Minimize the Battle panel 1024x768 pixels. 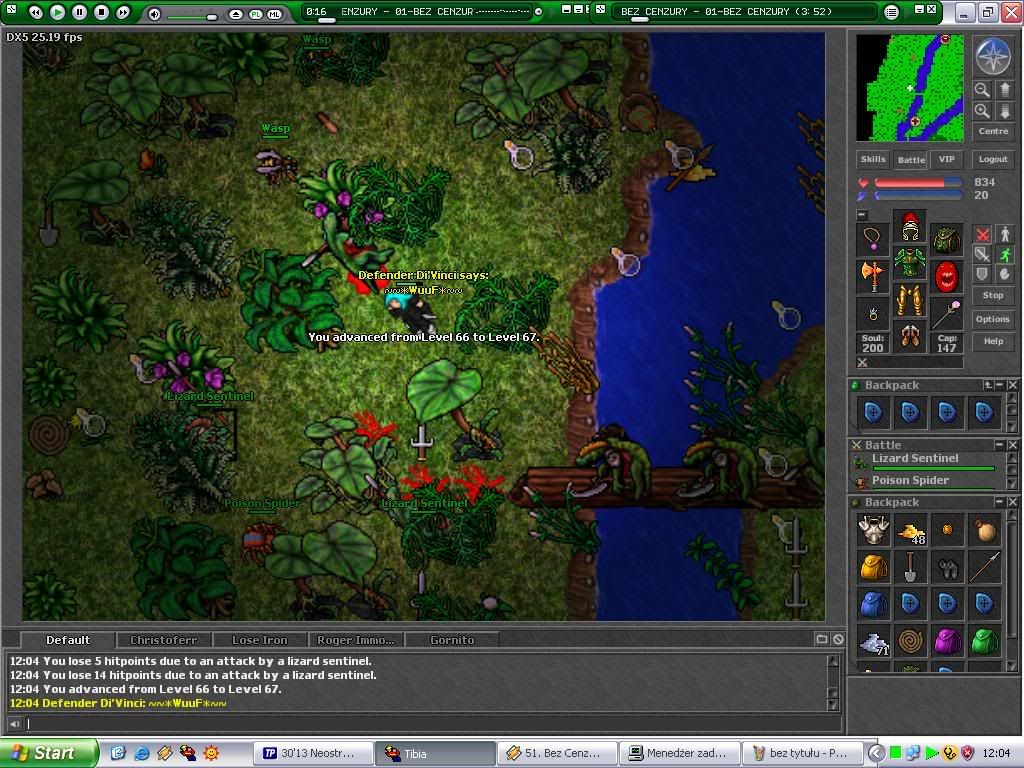click(999, 445)
